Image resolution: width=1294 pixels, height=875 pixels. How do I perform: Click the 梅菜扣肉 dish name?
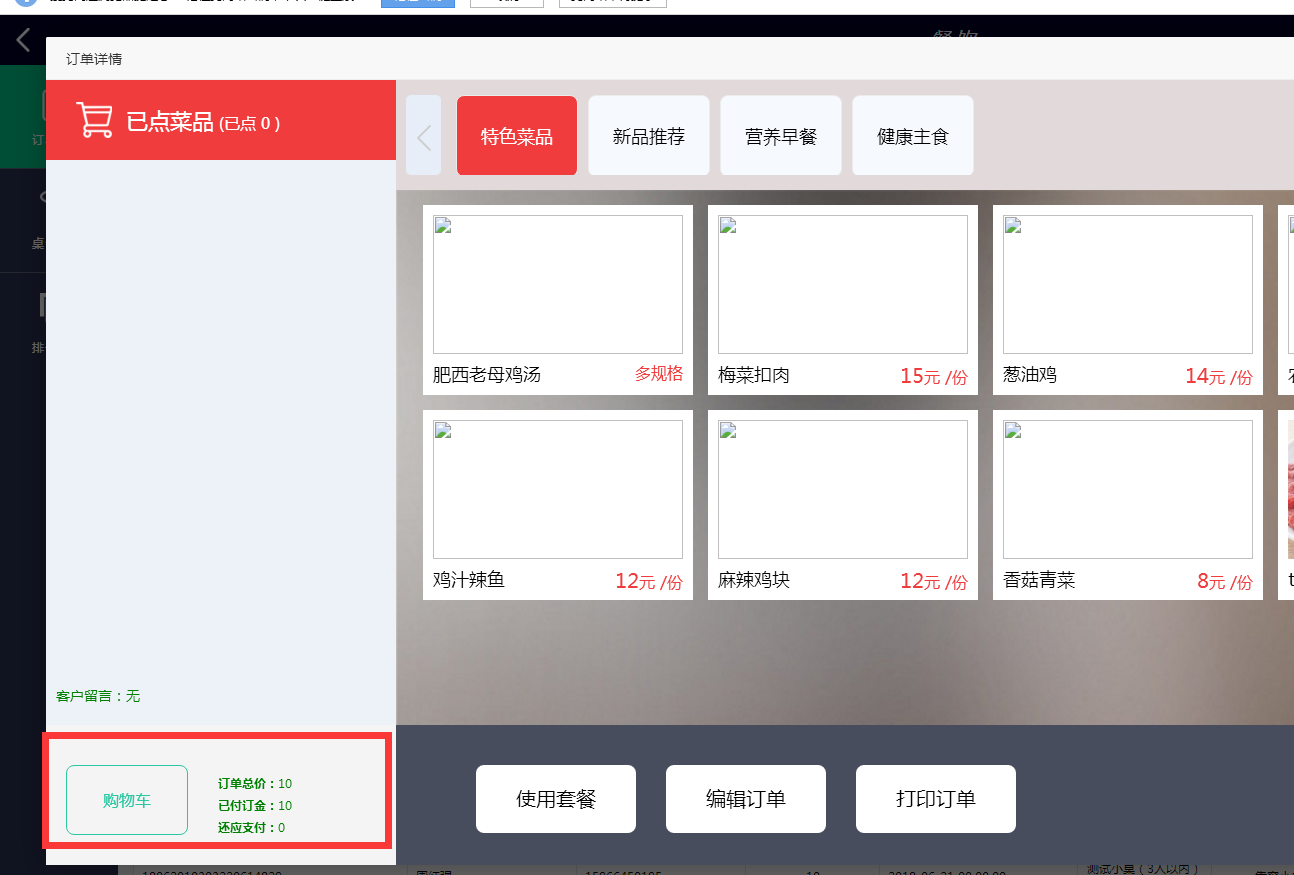[754, 375]
